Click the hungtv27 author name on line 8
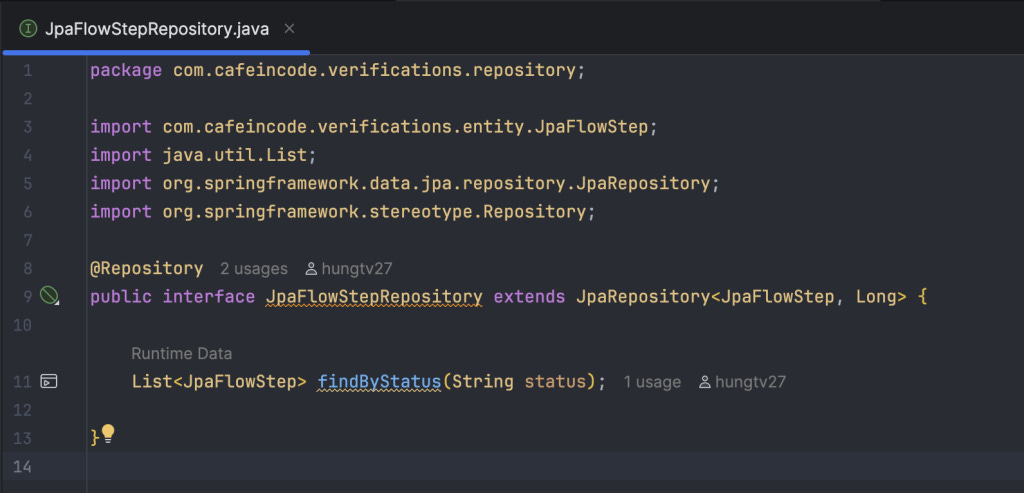The width and height of the screenshot is (1024, 493). pyautogui.click(x=357, y=268)
